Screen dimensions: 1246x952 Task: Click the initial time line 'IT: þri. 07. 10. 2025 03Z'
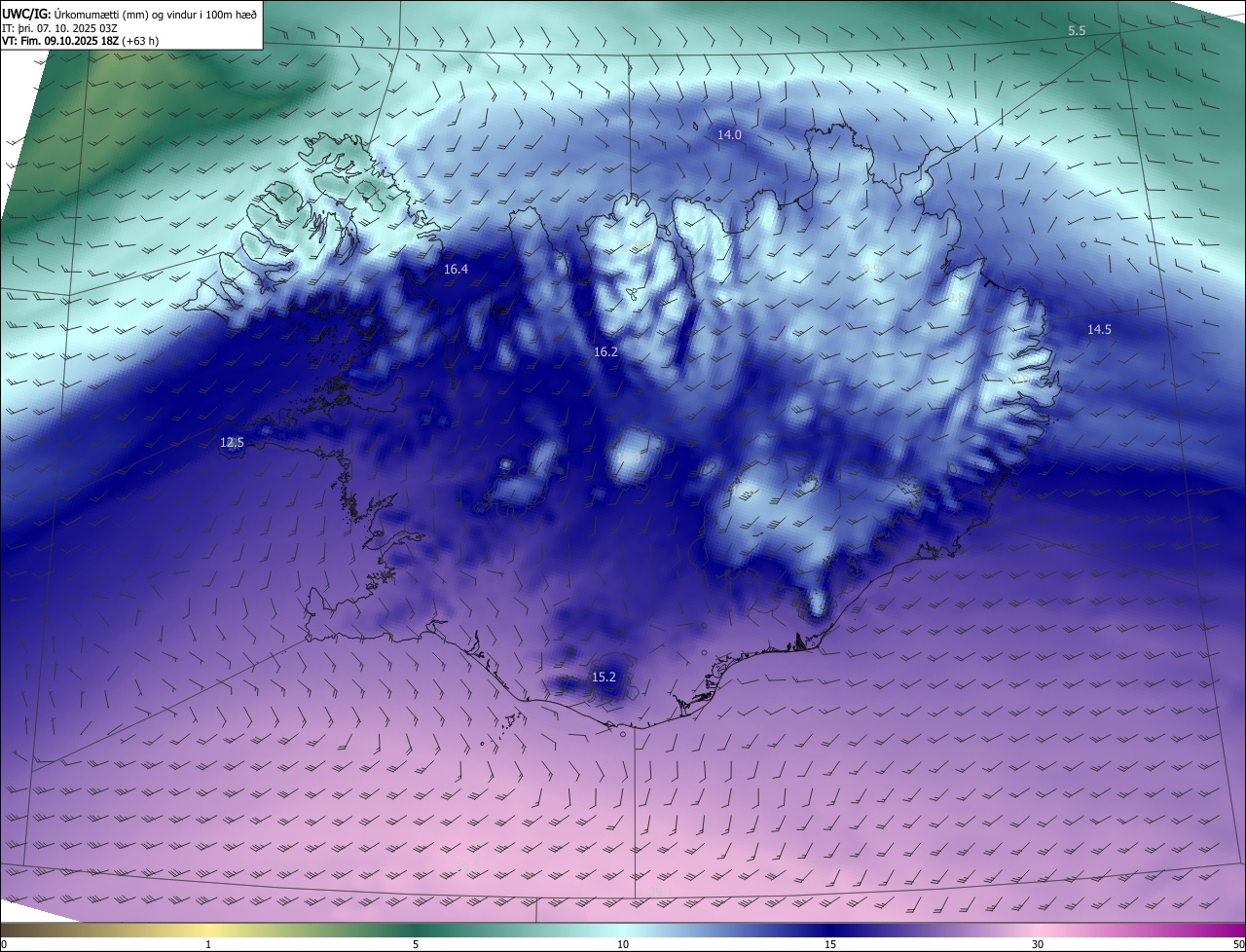tap(60, 27)
